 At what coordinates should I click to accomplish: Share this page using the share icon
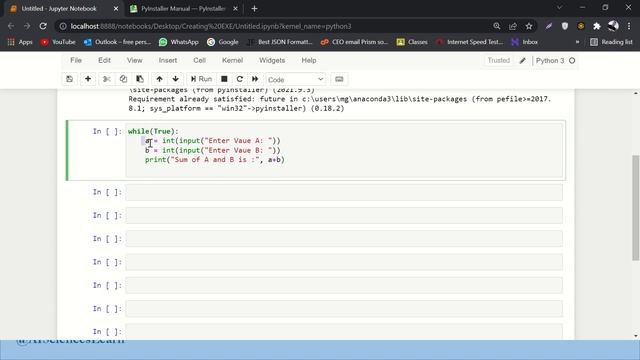coord(513,26)
